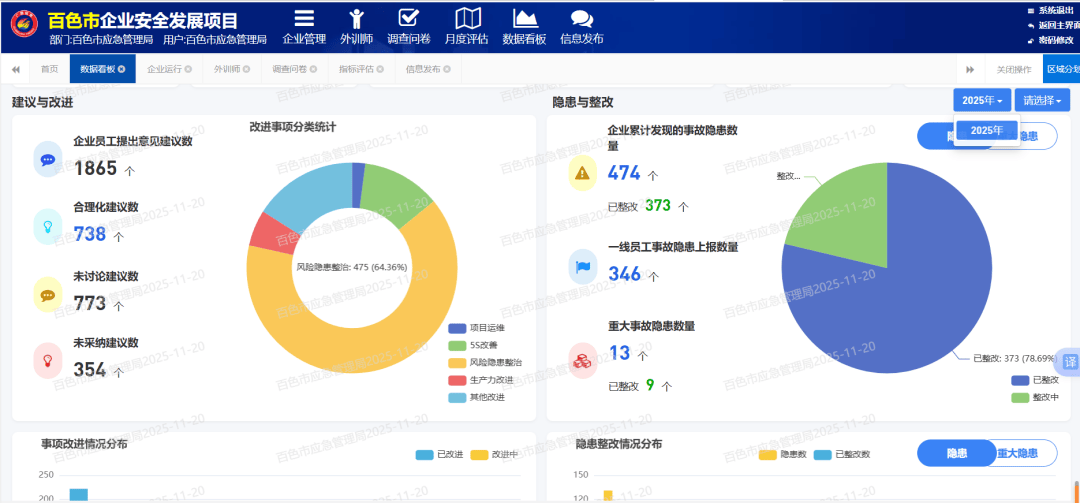Screen dimensions: 1080x503
Task: Click the 外训师 person icon
Action: click(356, 20)
